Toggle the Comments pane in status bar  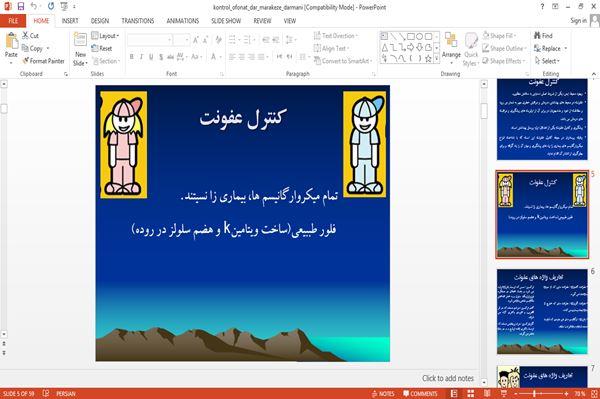point(420,394)
